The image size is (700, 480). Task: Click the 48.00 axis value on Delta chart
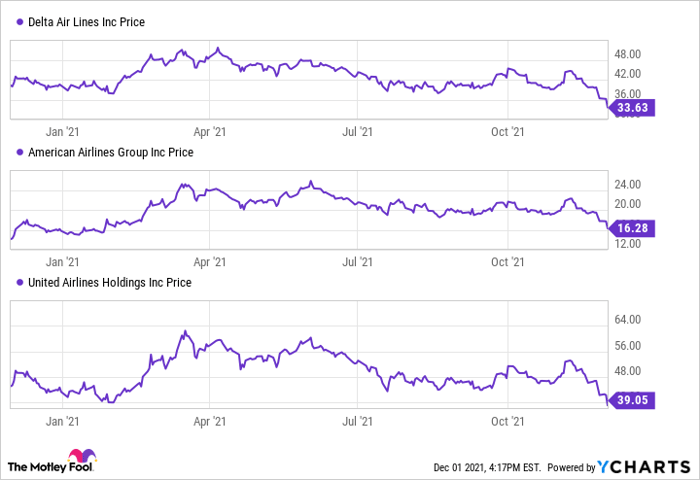click(x=627, y=54)
